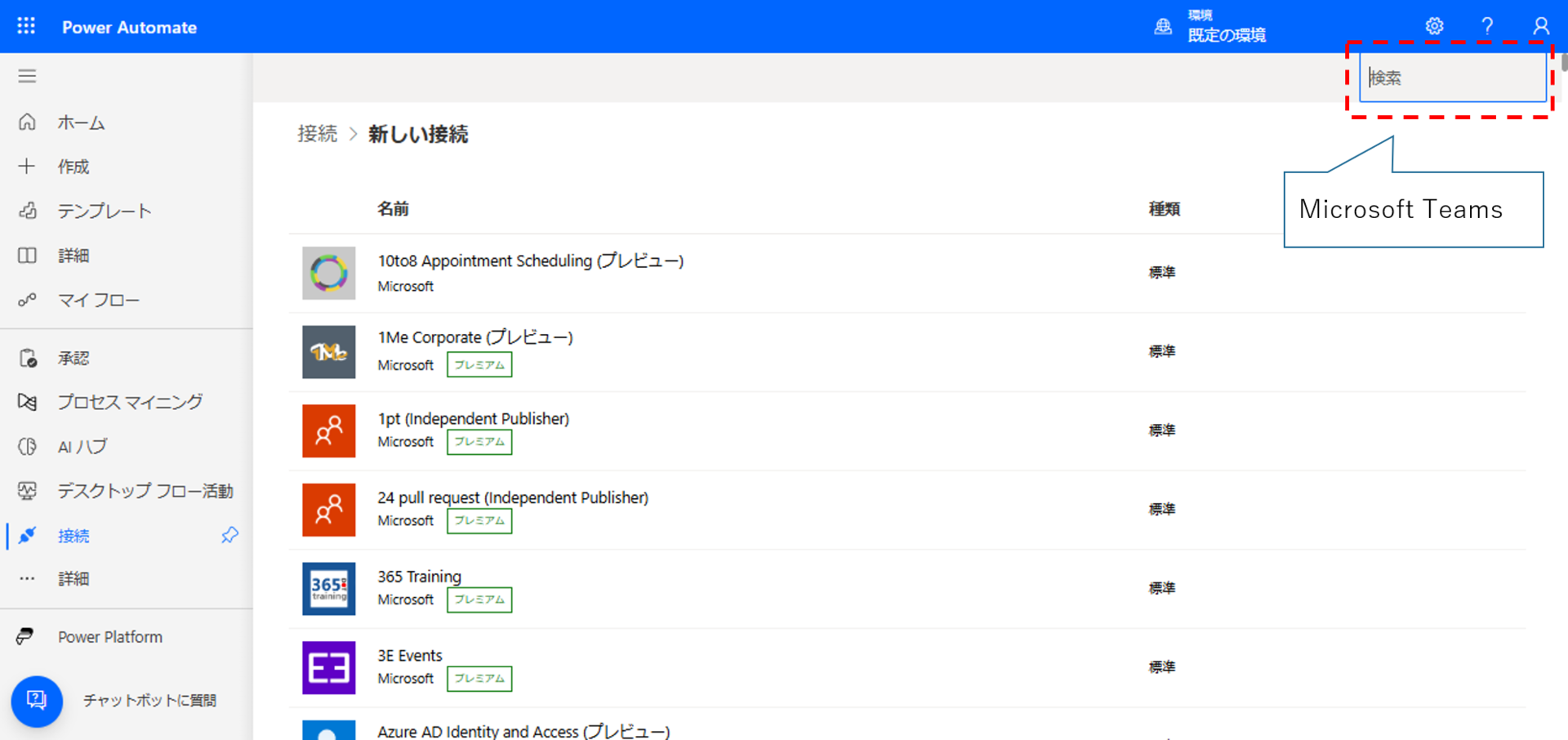Viewport: 1568px width, 740px height.
Task: Open the account profile icon
Action: click(1540, 26)
